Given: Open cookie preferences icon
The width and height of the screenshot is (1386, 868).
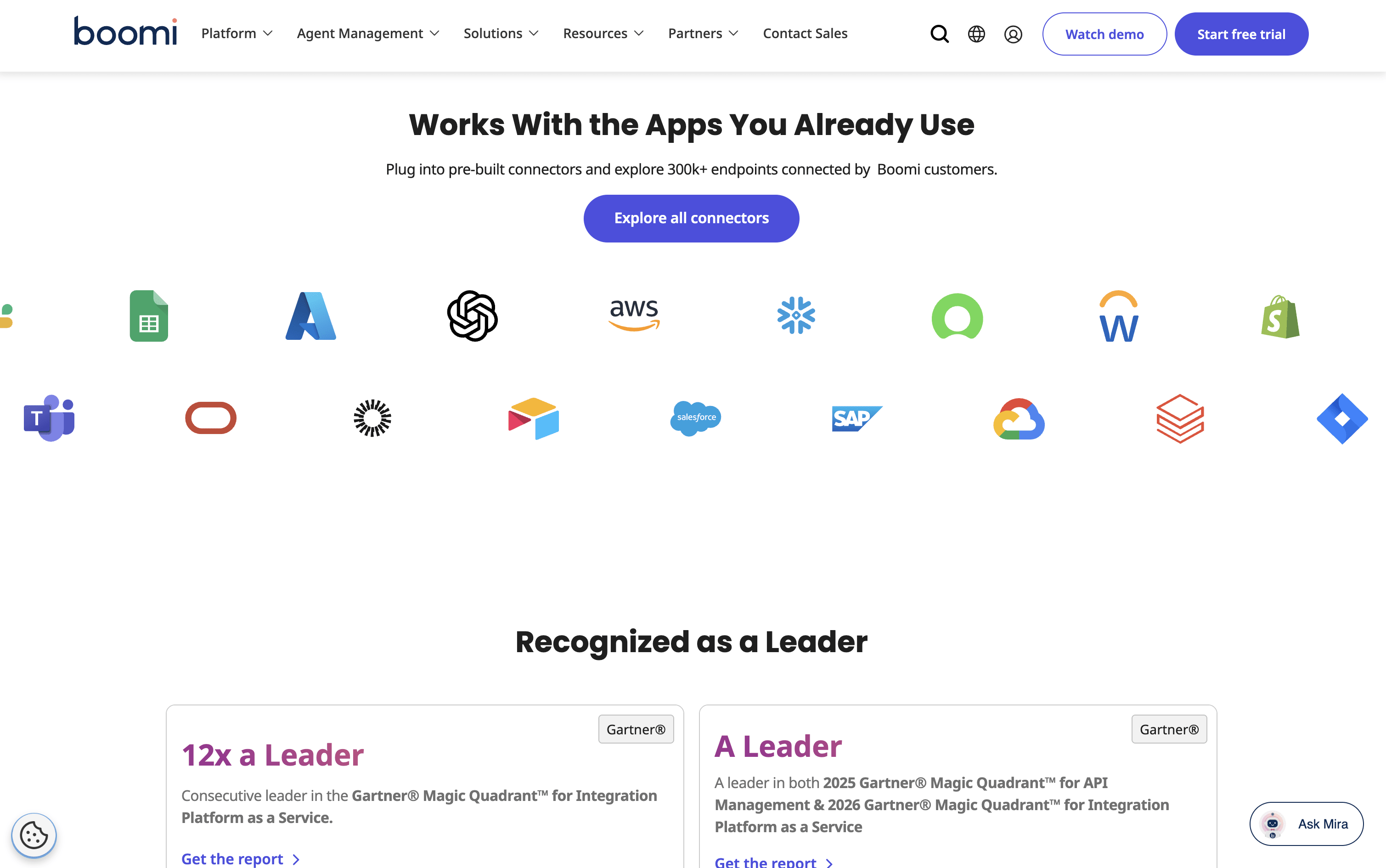Looking at the screenshot, I should pyautogui.click(x=34, y=835).
